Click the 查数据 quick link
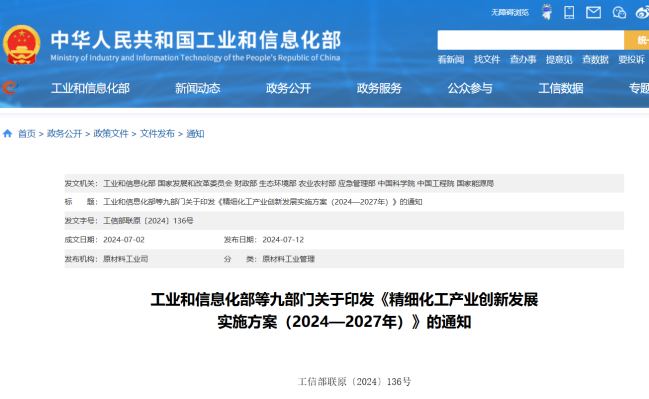The height and width of the screenshot is (399, 649). click(x=595, y=60)
